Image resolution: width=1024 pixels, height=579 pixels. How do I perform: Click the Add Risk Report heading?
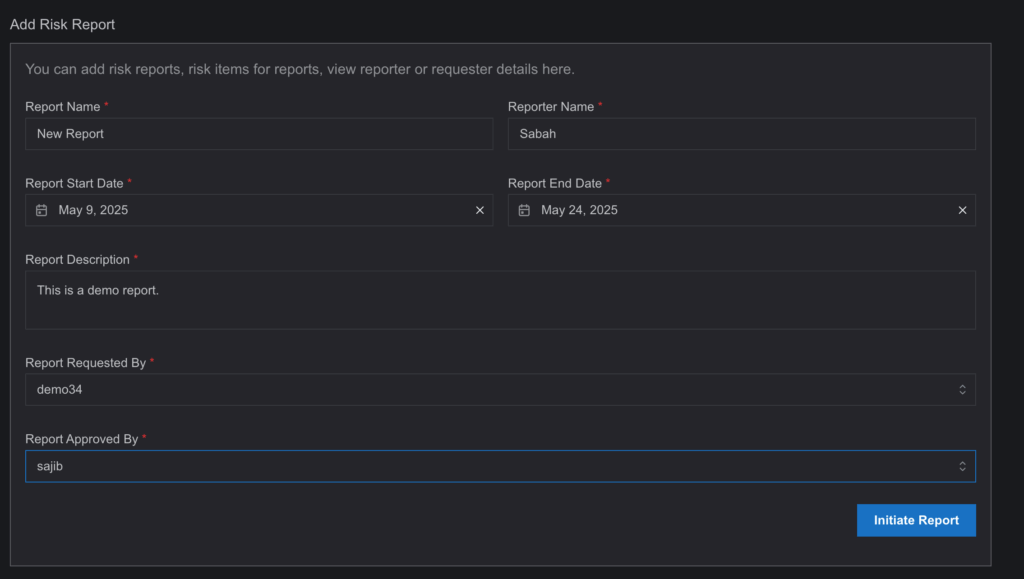[x=63, y=24]
